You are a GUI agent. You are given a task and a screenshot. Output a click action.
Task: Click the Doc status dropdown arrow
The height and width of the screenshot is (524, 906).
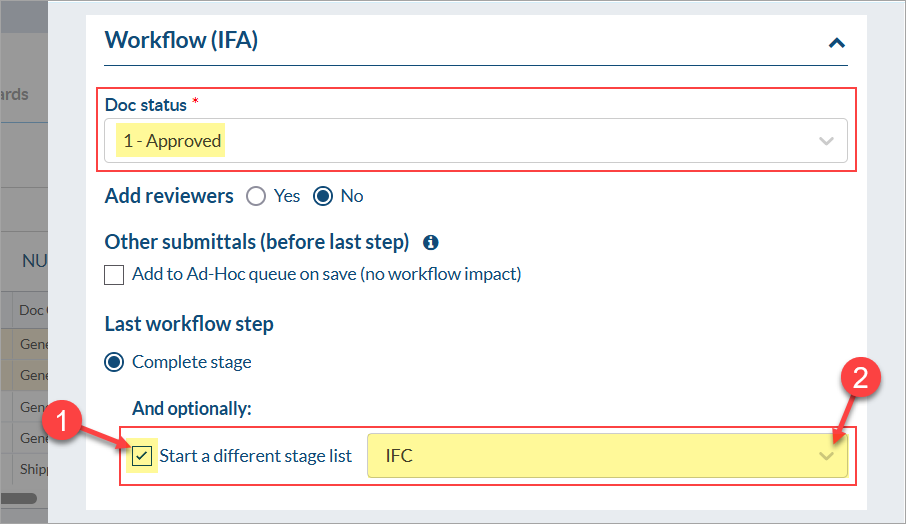click(x=826, y=141)
